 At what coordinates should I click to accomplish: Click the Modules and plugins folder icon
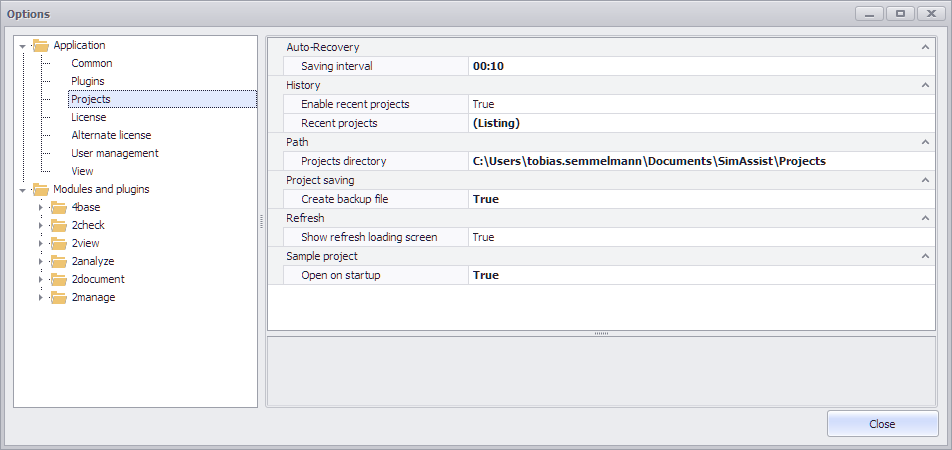click(x=40, y=190)
